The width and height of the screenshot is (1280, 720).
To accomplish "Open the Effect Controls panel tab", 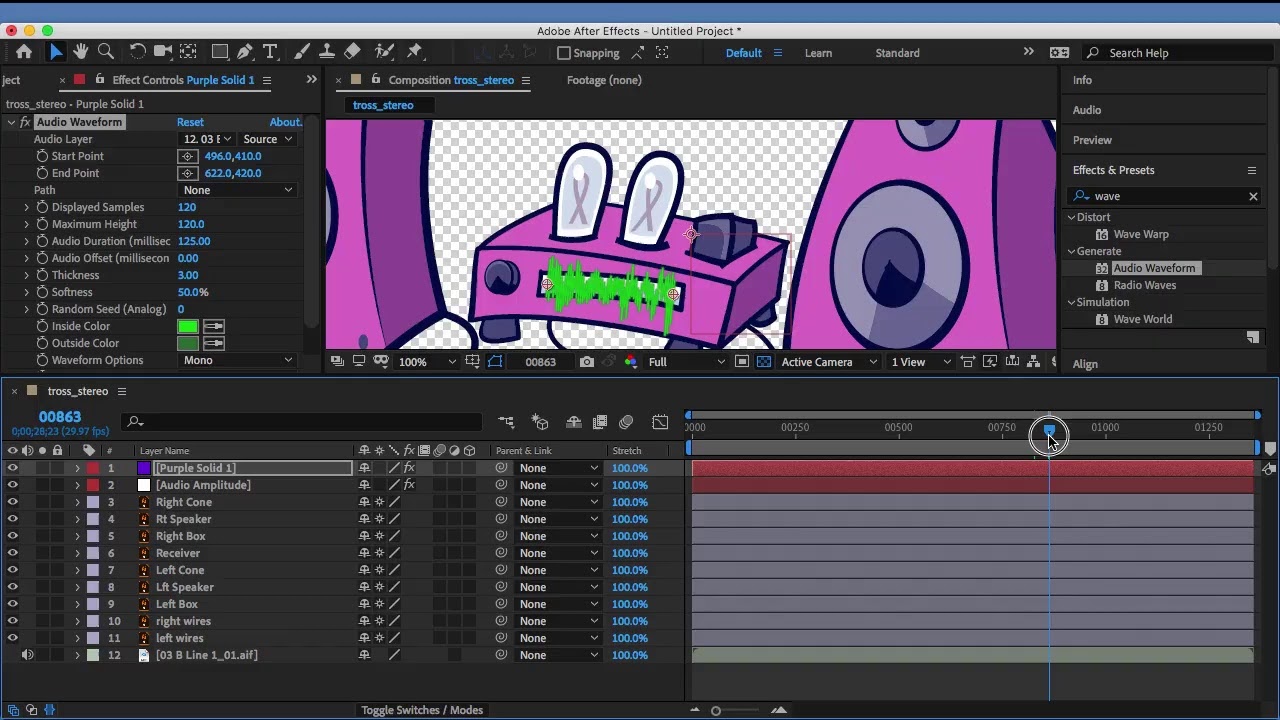I will (183, 80).
